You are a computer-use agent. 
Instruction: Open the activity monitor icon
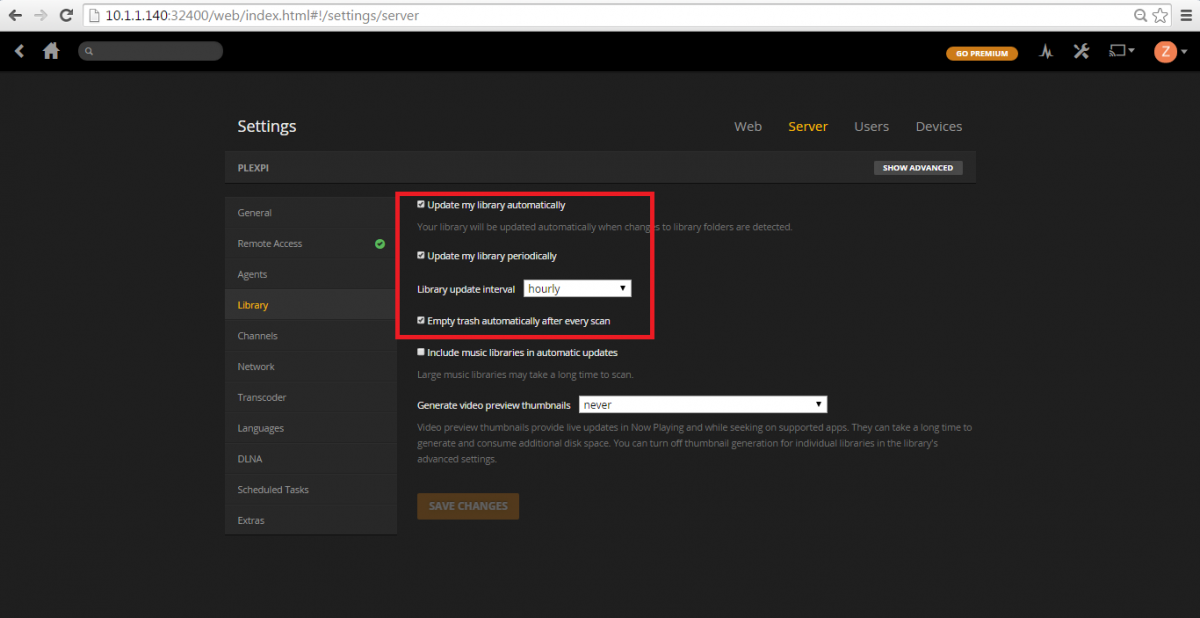pos(1046,52)
